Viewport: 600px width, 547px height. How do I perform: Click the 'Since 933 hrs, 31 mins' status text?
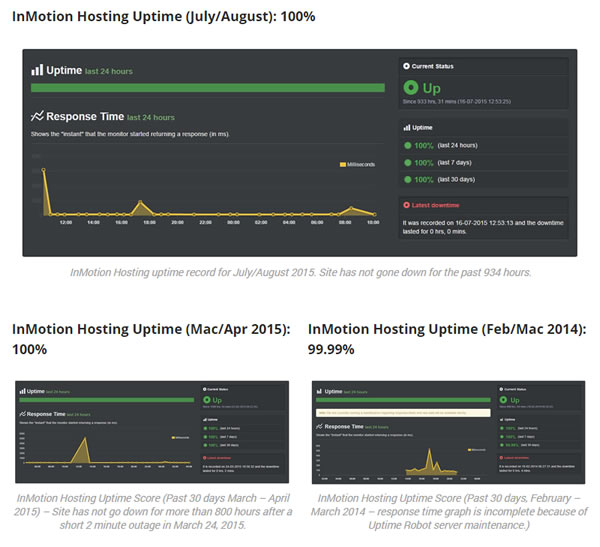pos(457,102)
